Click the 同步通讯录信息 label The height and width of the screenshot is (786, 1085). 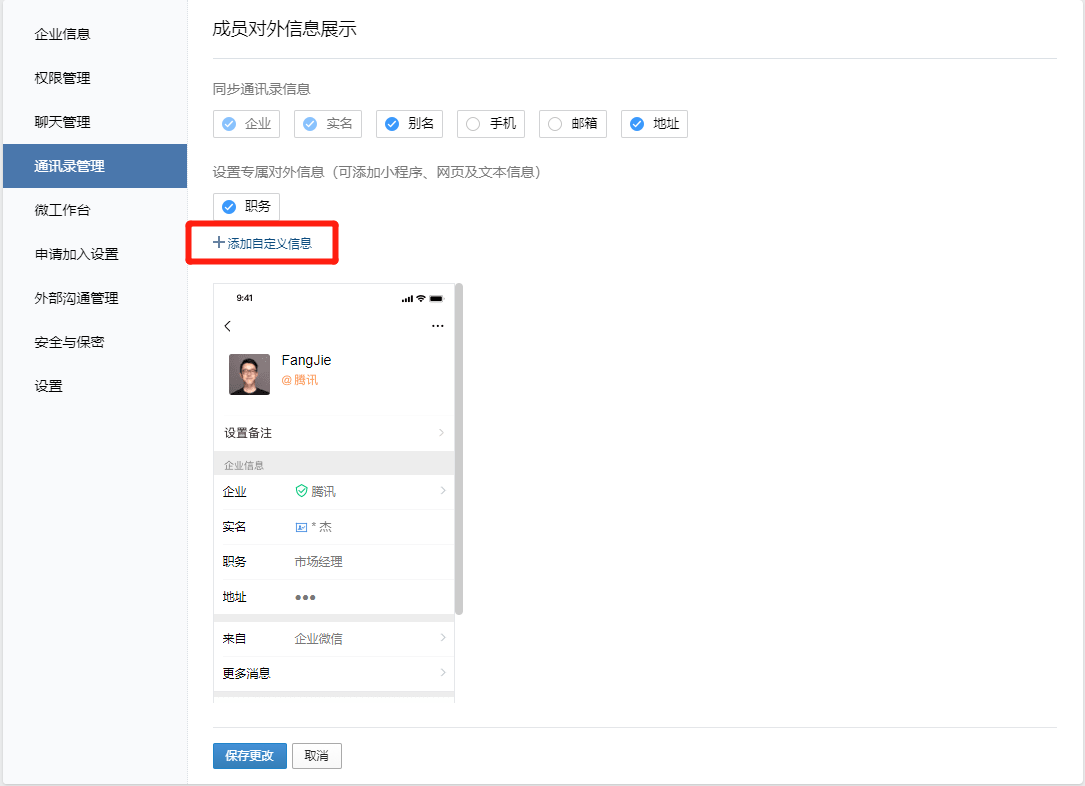pyautogui.click(x=262, y=89)
